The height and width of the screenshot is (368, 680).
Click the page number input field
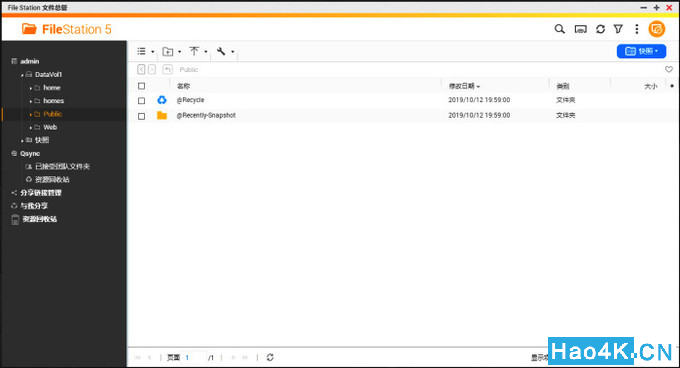coord(193,358)
